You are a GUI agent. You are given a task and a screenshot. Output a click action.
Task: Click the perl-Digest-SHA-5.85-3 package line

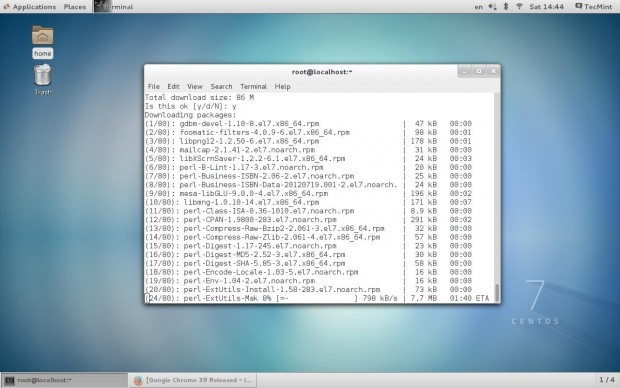click(308, 263)
